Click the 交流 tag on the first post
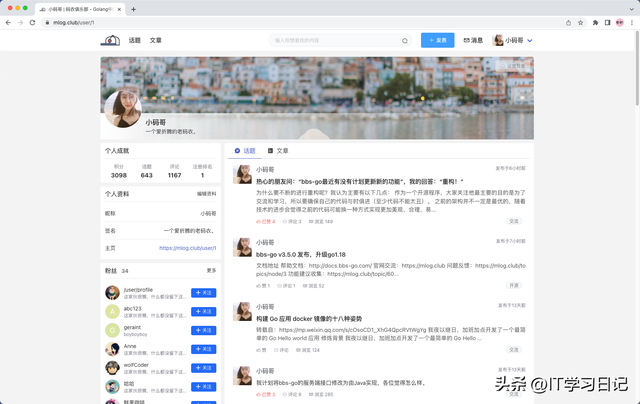Screen dimensions: 640x404 [514, 221]
